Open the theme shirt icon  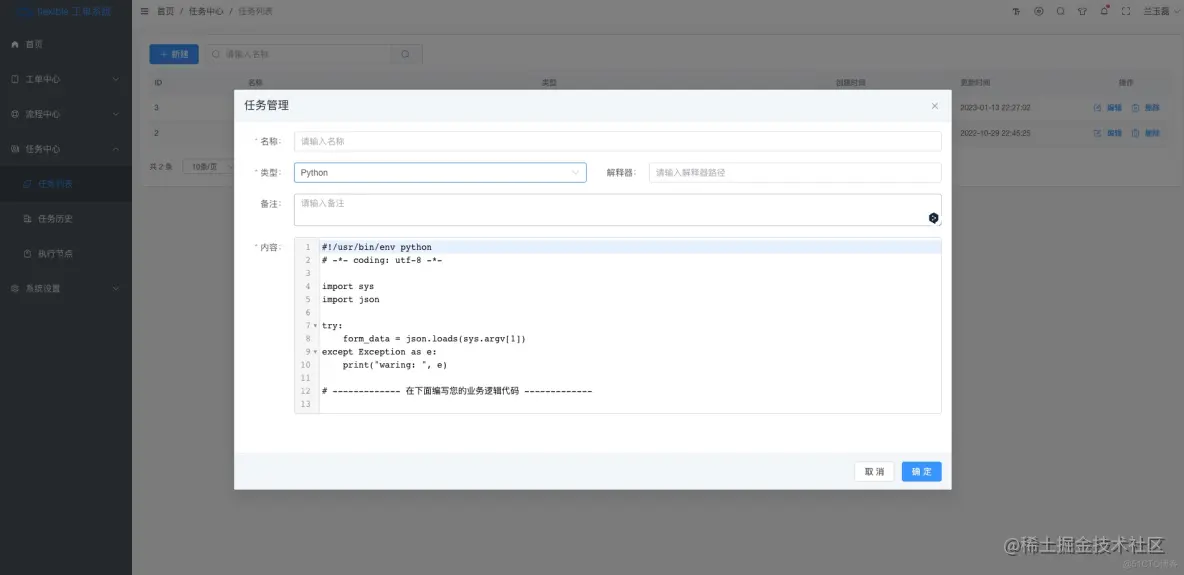click(1082, 11)
